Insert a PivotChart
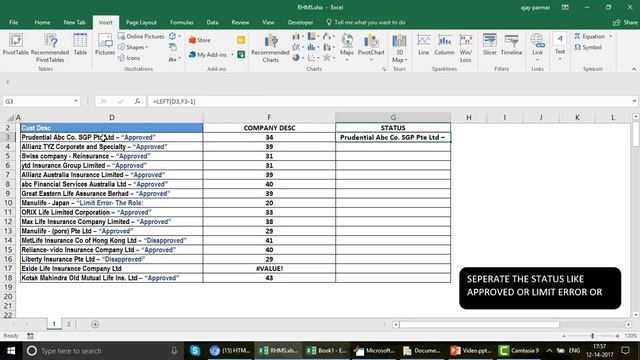 [371, 46]
